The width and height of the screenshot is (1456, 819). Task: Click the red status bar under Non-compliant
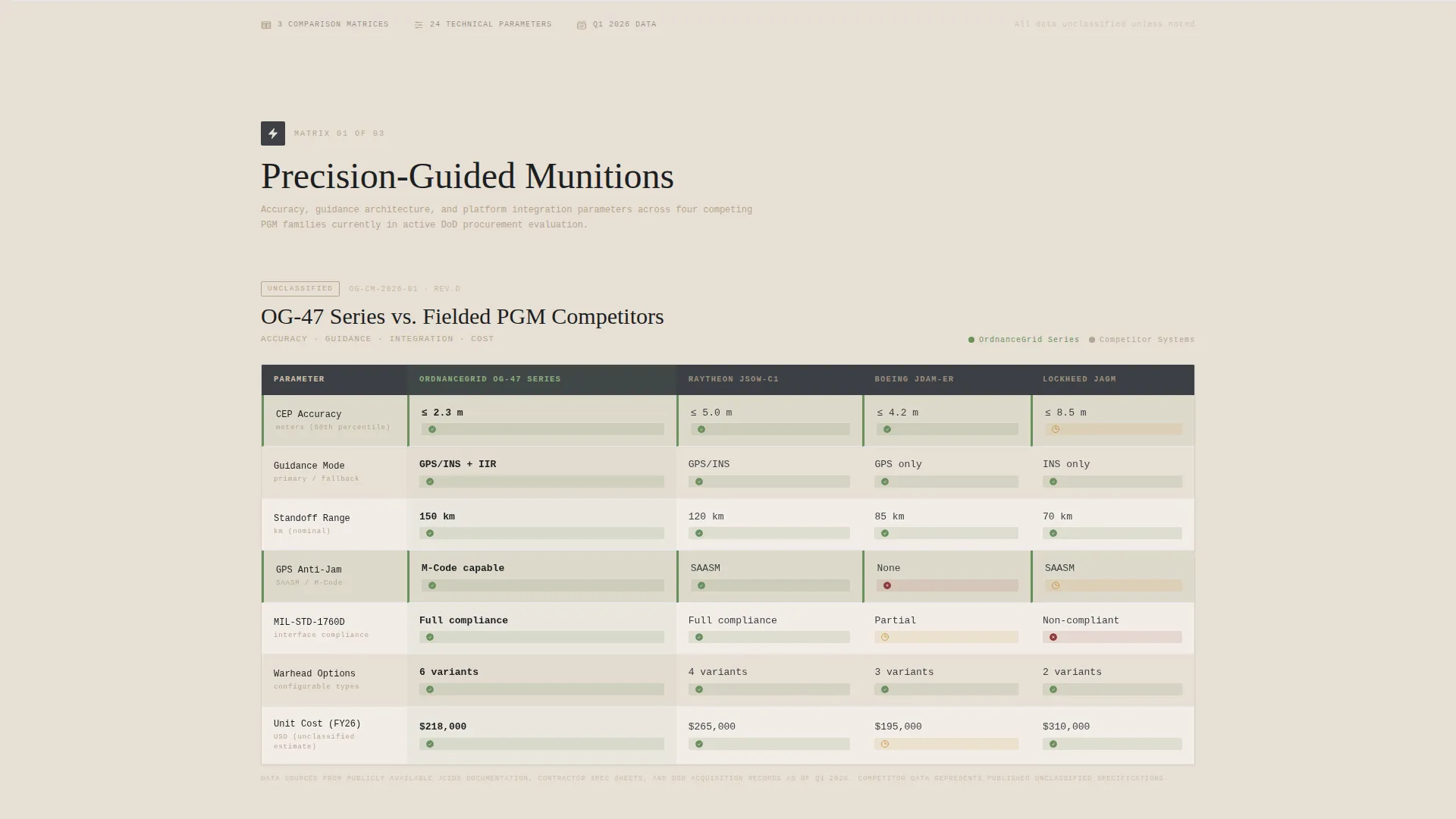click(1112, 638)
